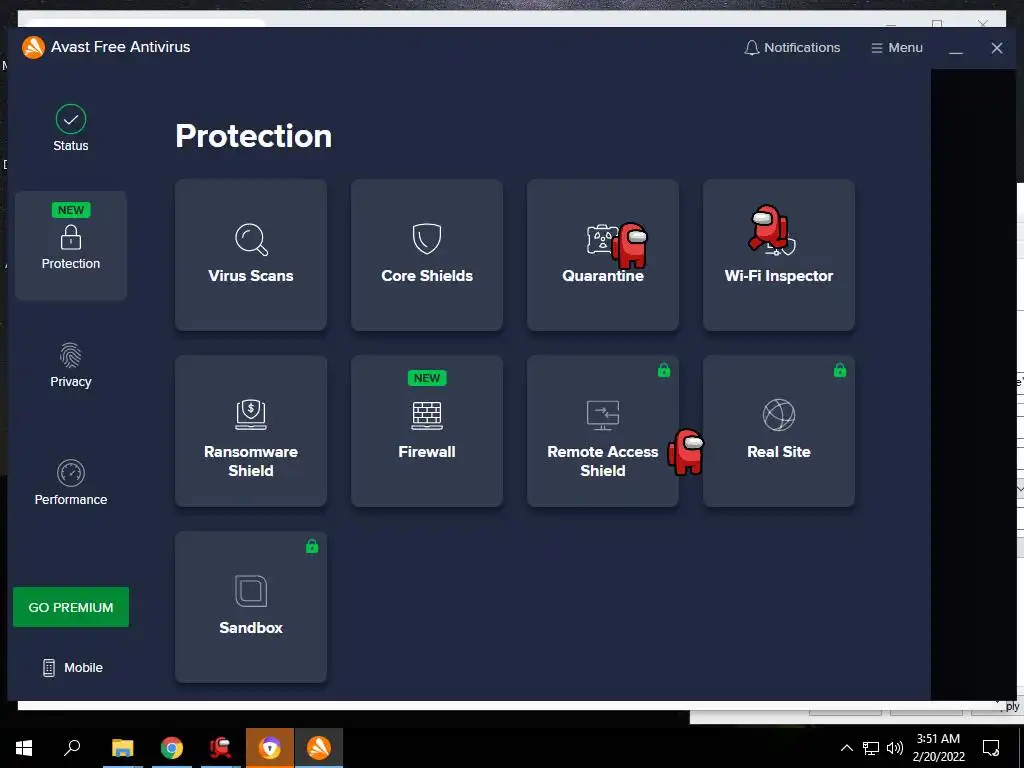Click the Avast Antivirus taskbar icon
This screenshot has width=1024, height=768.
[x=319, y=748]
